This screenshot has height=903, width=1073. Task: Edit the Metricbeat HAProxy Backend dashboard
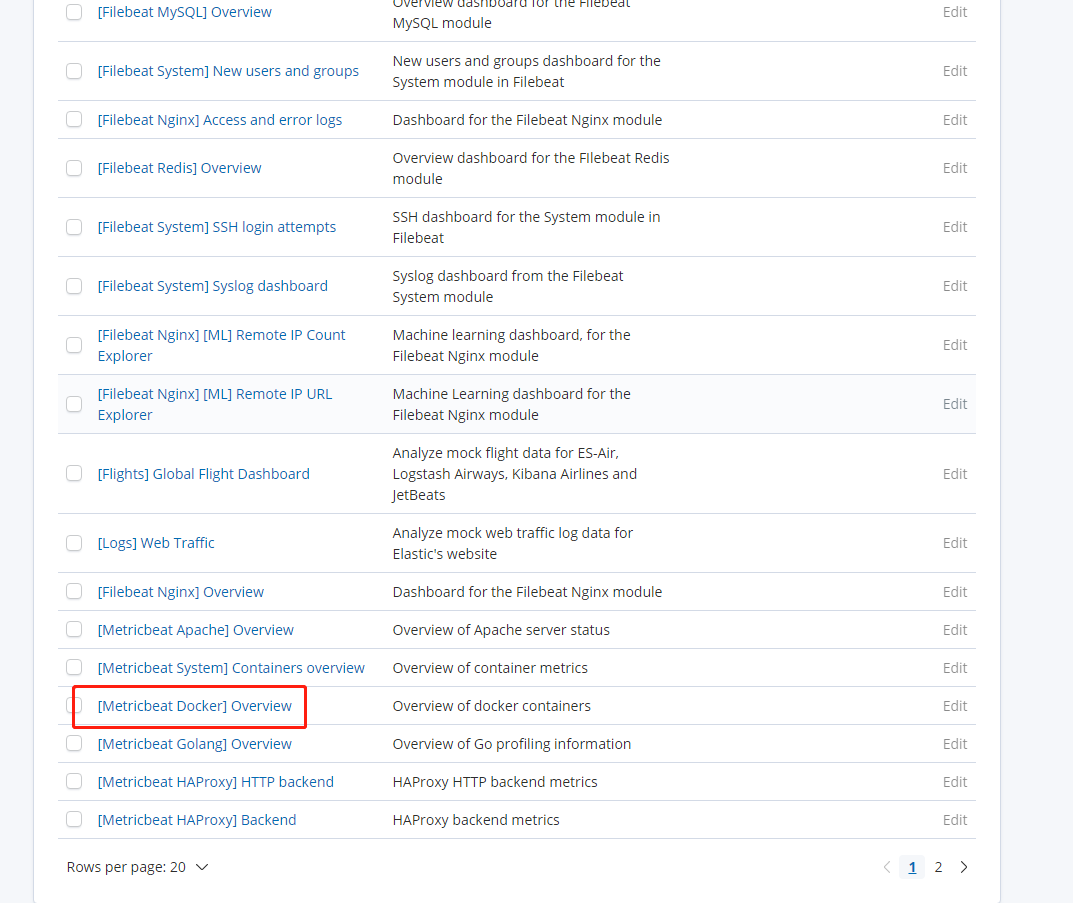pyautogui.click(x=955, y=820)
